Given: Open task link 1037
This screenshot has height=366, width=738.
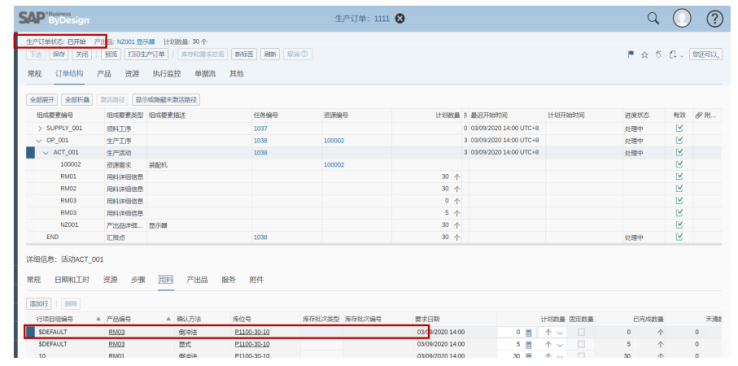Looking at the screenshot, I should [260, 128].
